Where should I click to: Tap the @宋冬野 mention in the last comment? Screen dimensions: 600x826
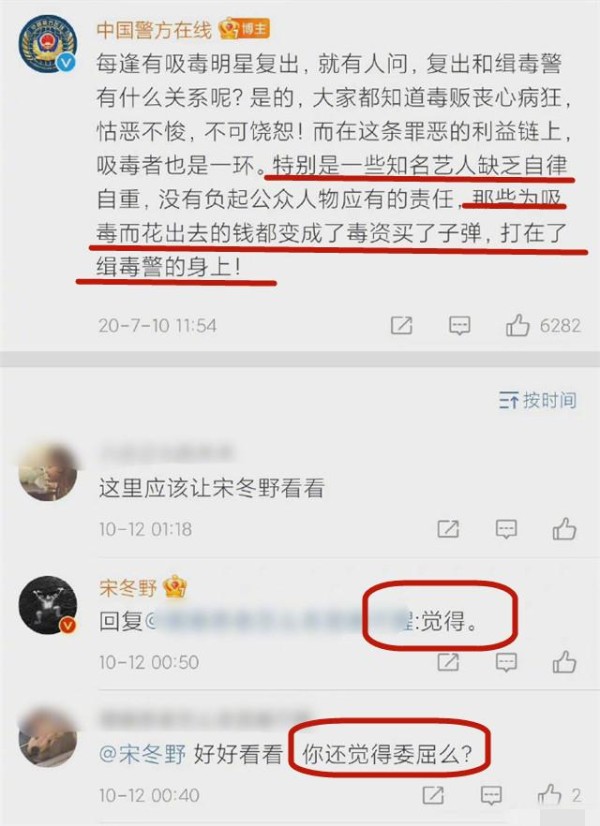click(142, 754)
